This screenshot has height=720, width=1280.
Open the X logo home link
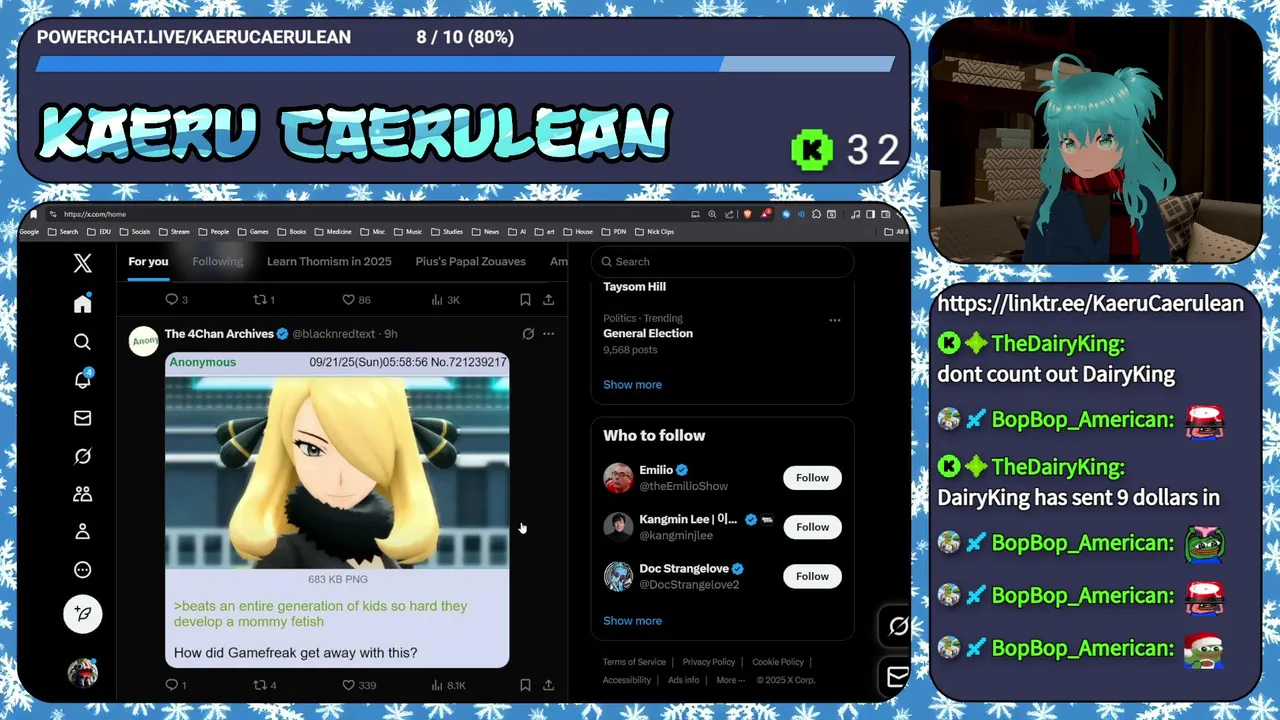point(83,263)
